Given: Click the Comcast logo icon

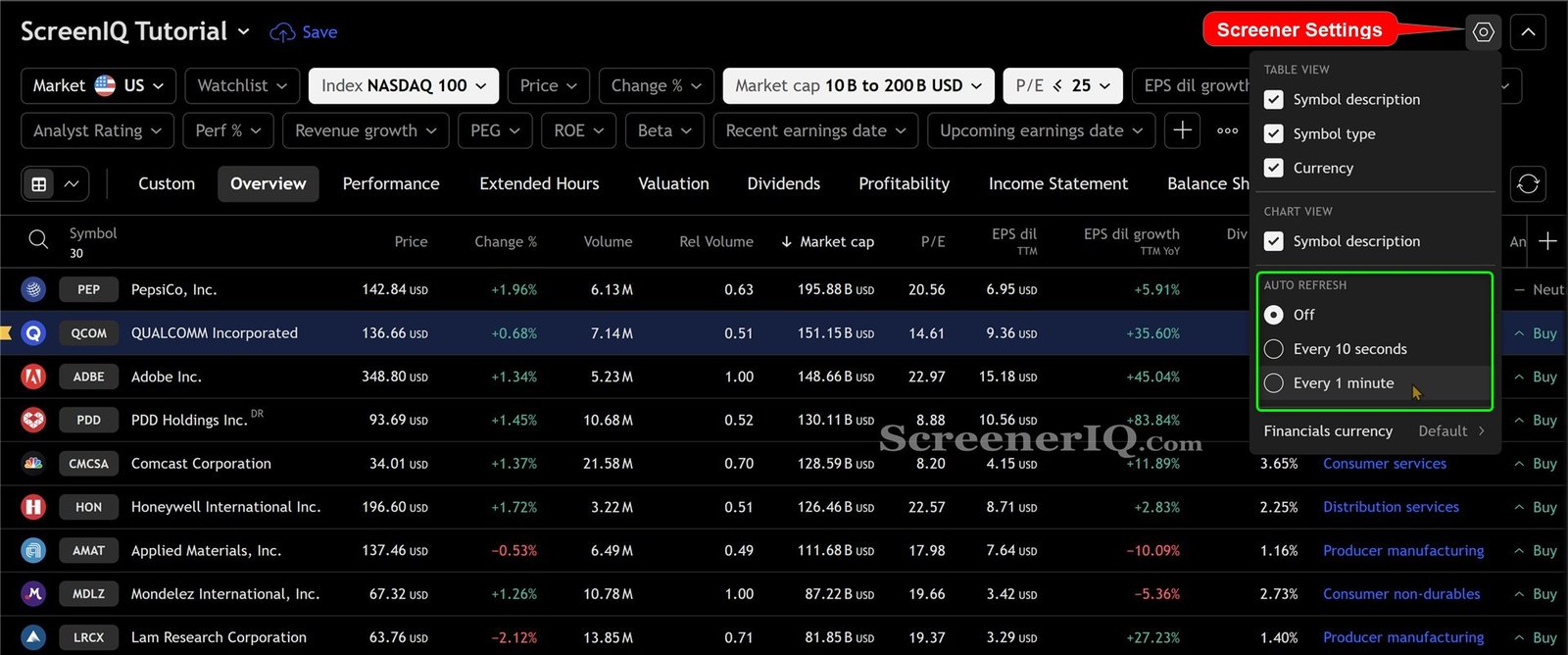Looking at the screenshot, I should coord(33,463).
